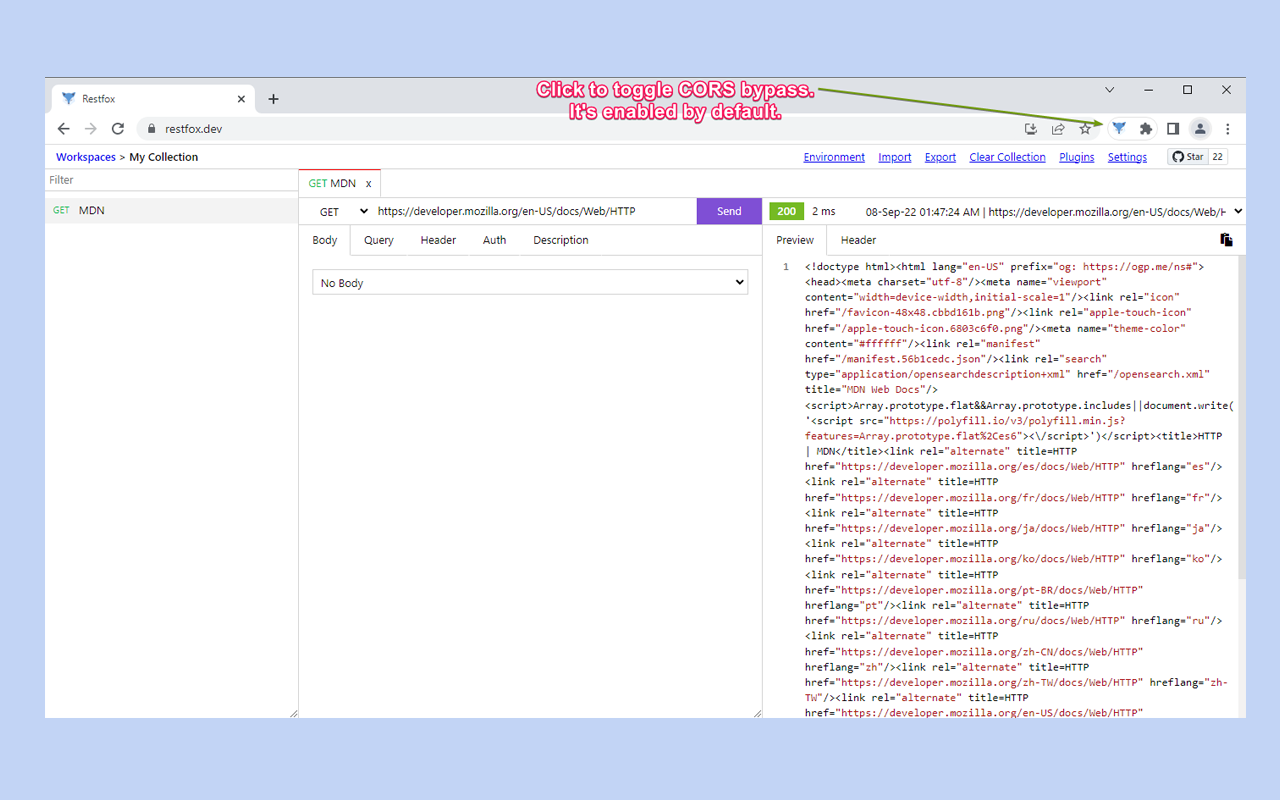Screen dimensions: 1280x800
Task: Open the browser extensions puzzle icon
Action: click(x=1145, y=128)
